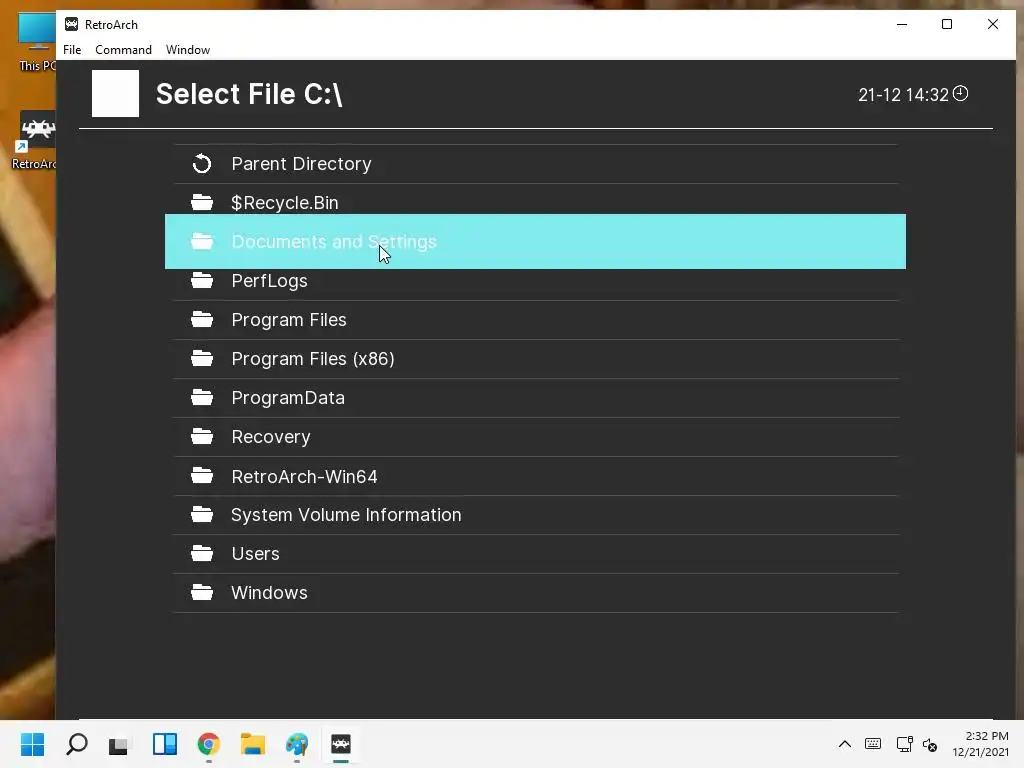This screenshot has width=1024, height=768.
Task: Open the Command menu
Action: point(123,50)
